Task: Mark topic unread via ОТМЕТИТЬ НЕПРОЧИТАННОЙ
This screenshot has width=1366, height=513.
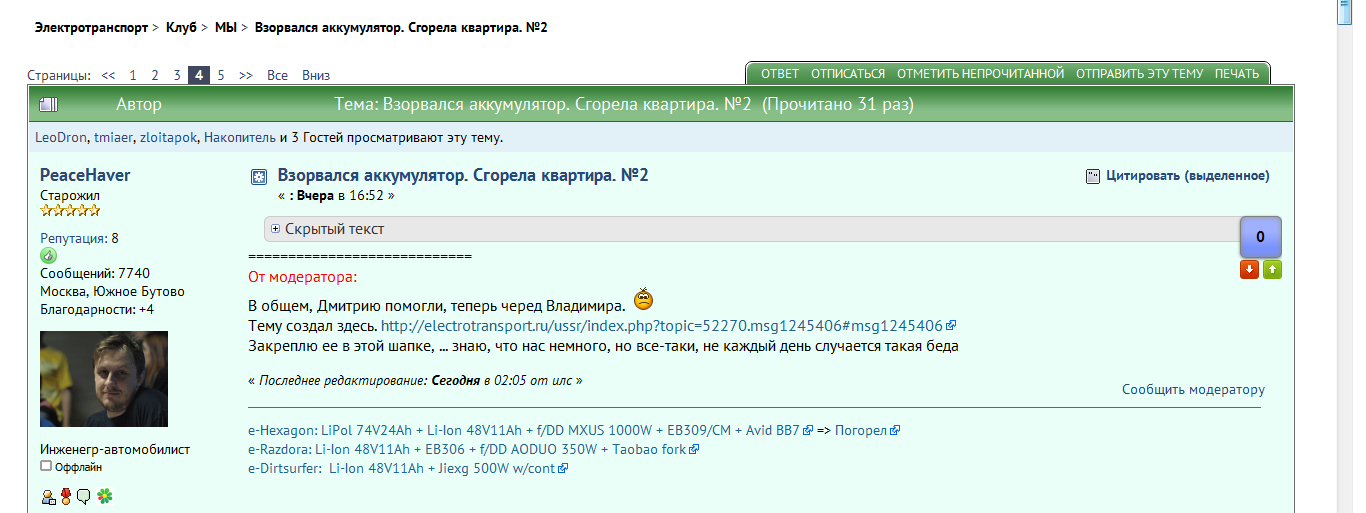Action: (980, 74)
